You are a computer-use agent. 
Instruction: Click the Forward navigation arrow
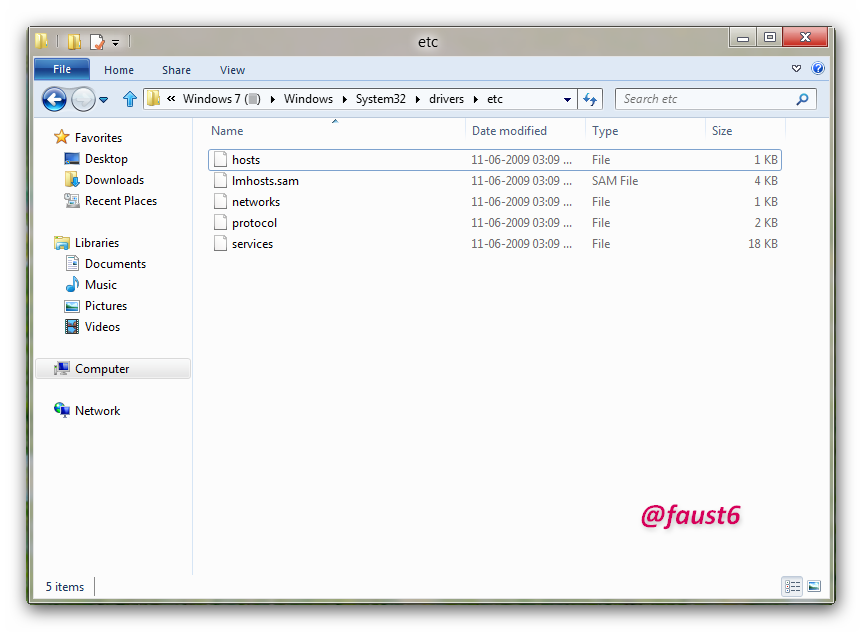(84, 100)
